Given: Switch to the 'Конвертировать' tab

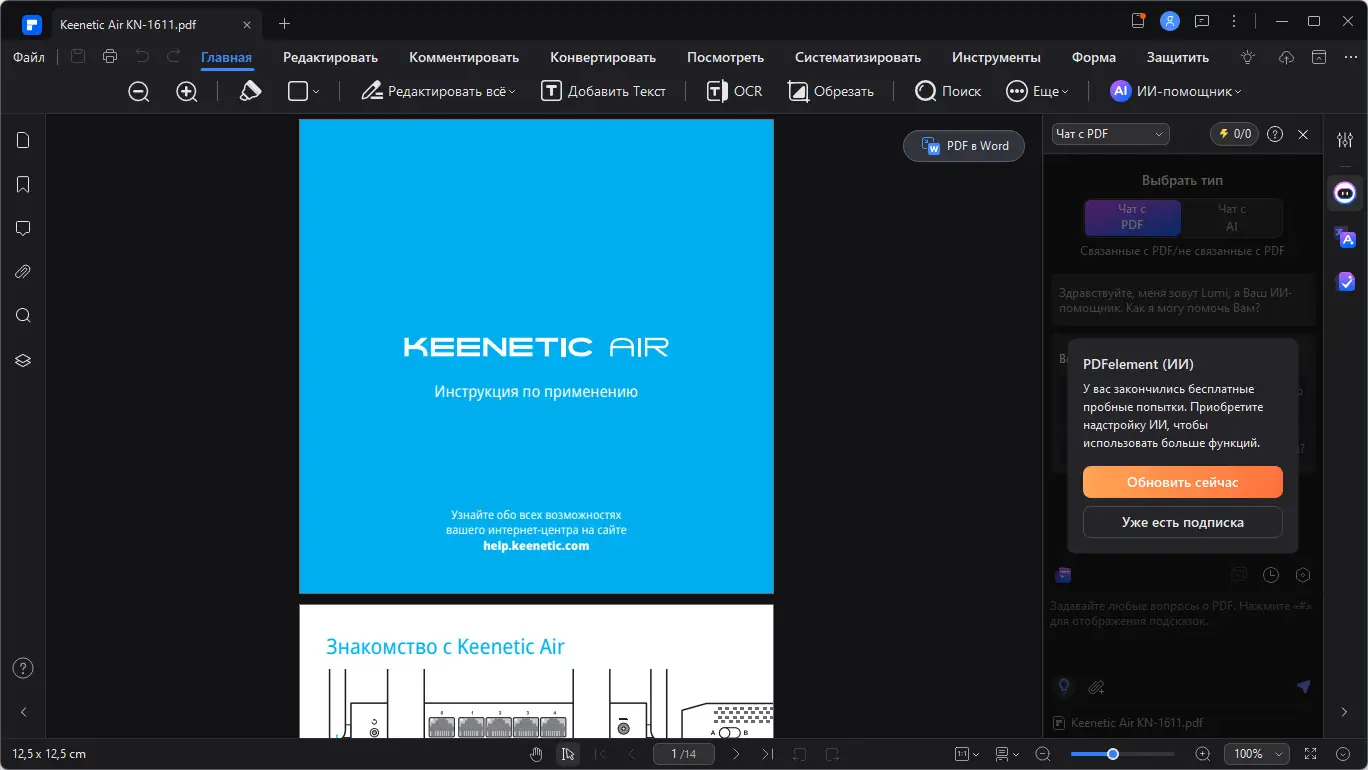Looking at the screenshot, I should pyautogui.click(x=603, y=57).
